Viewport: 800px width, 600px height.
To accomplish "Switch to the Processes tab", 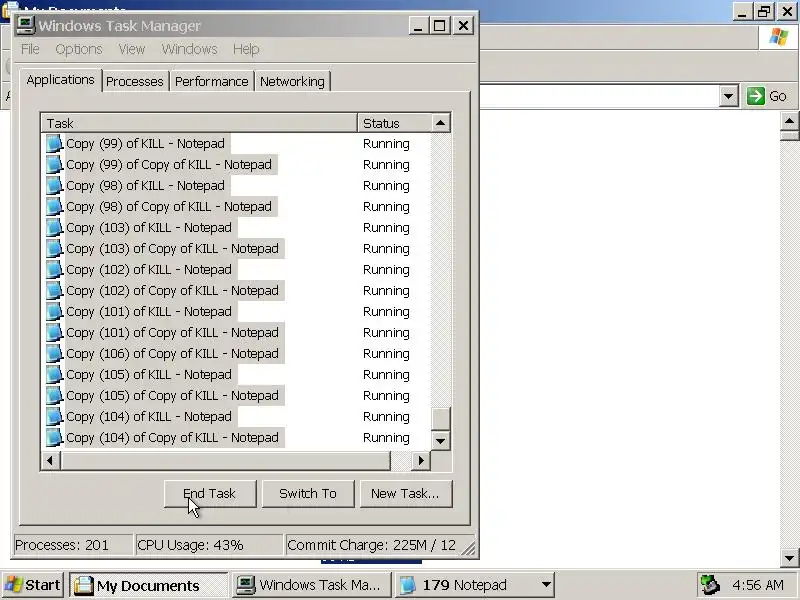I will (x=135, y=82).
